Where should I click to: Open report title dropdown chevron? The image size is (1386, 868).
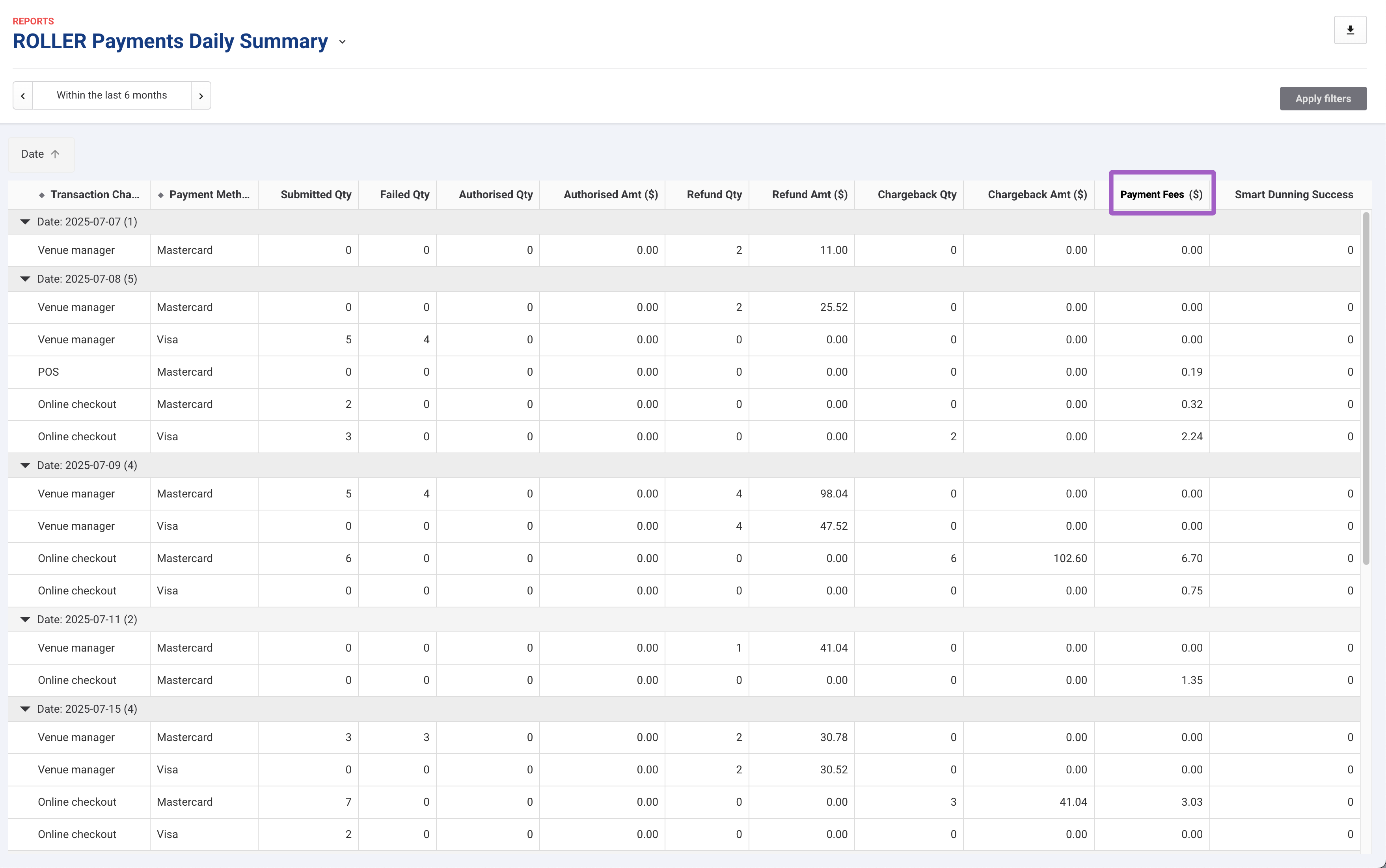pyautogui.click(x=343, y=42)
